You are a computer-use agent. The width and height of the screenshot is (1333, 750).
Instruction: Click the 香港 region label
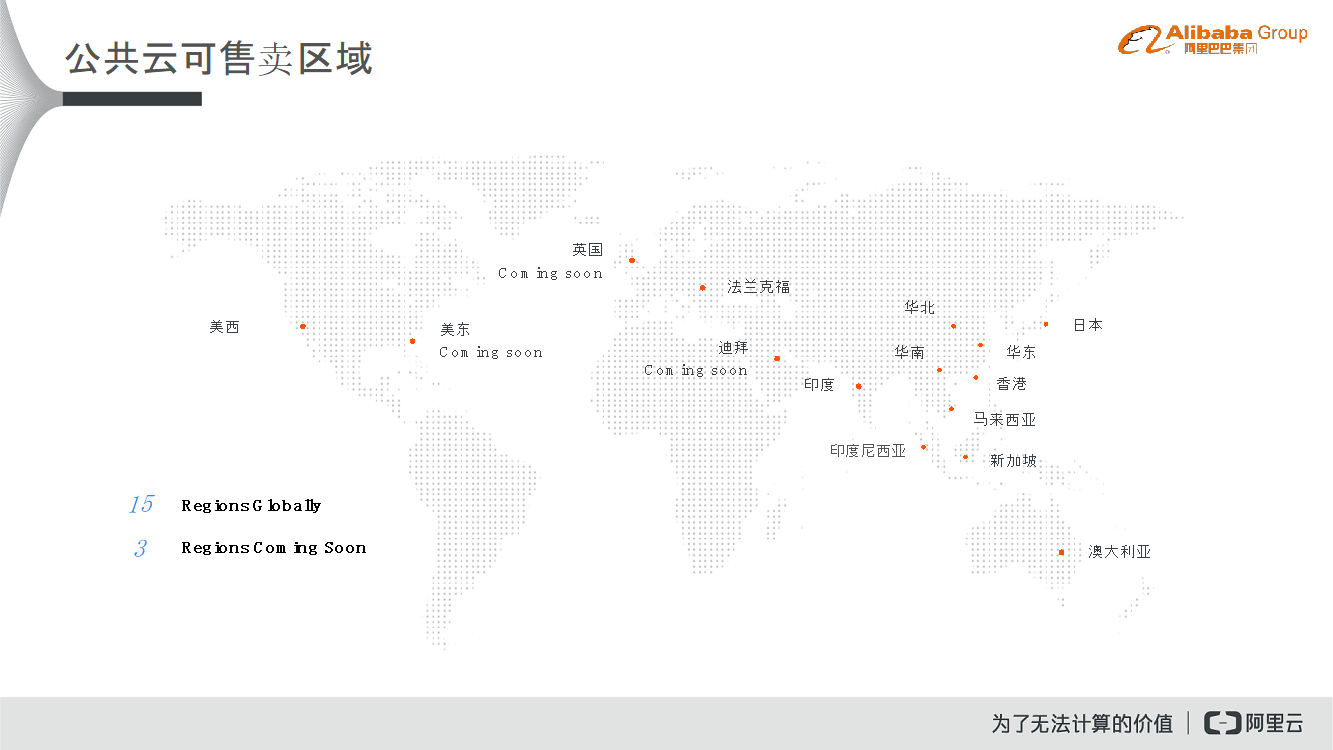tap(1011, 384)
